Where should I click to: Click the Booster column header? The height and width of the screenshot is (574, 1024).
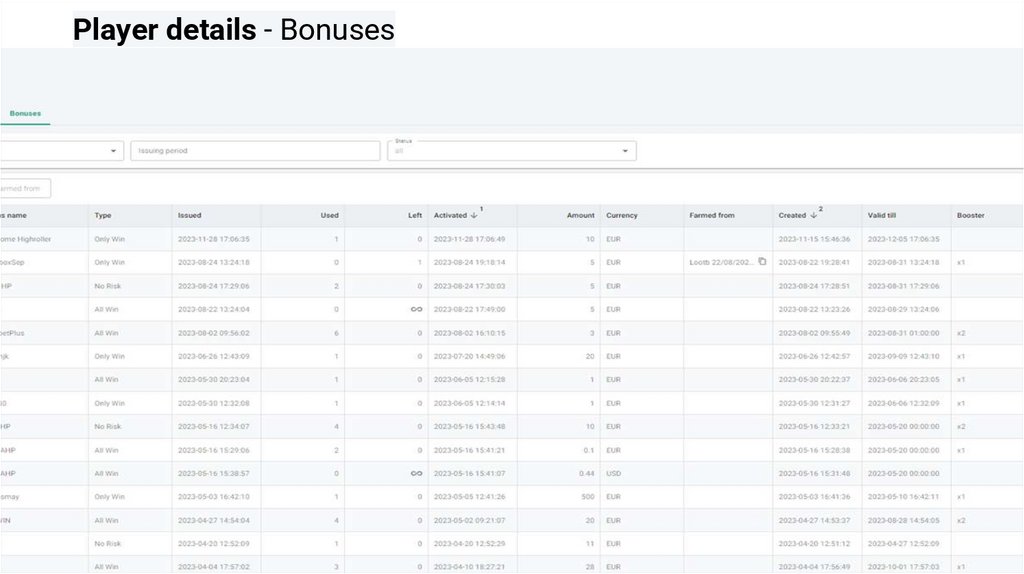click(x=970, y=215)
